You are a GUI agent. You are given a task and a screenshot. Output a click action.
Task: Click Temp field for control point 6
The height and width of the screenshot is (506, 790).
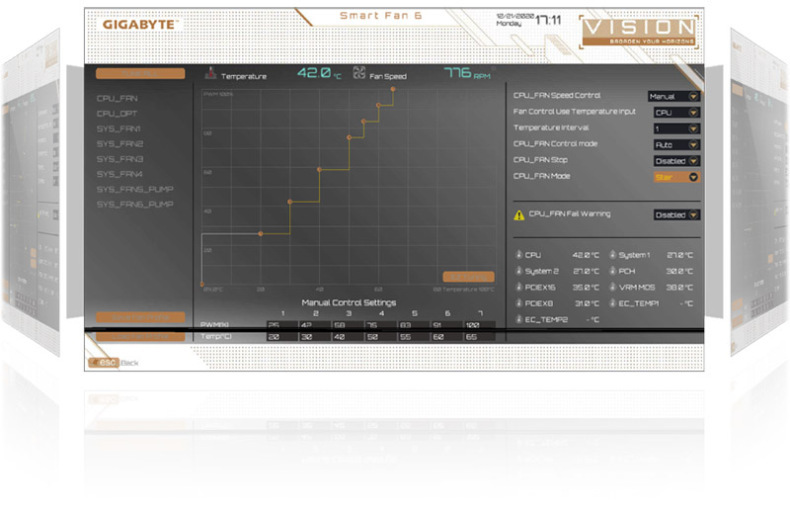click(446, 337)
